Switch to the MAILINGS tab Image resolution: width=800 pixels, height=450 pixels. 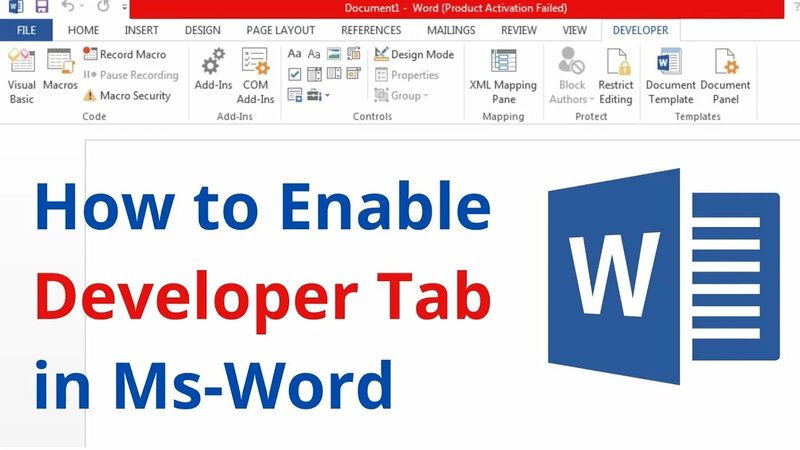click(x=451, y=30)
